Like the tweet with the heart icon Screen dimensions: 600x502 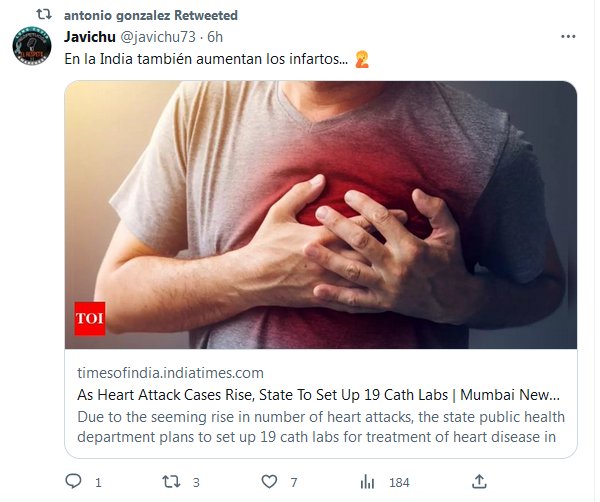[x=268, y=482]
